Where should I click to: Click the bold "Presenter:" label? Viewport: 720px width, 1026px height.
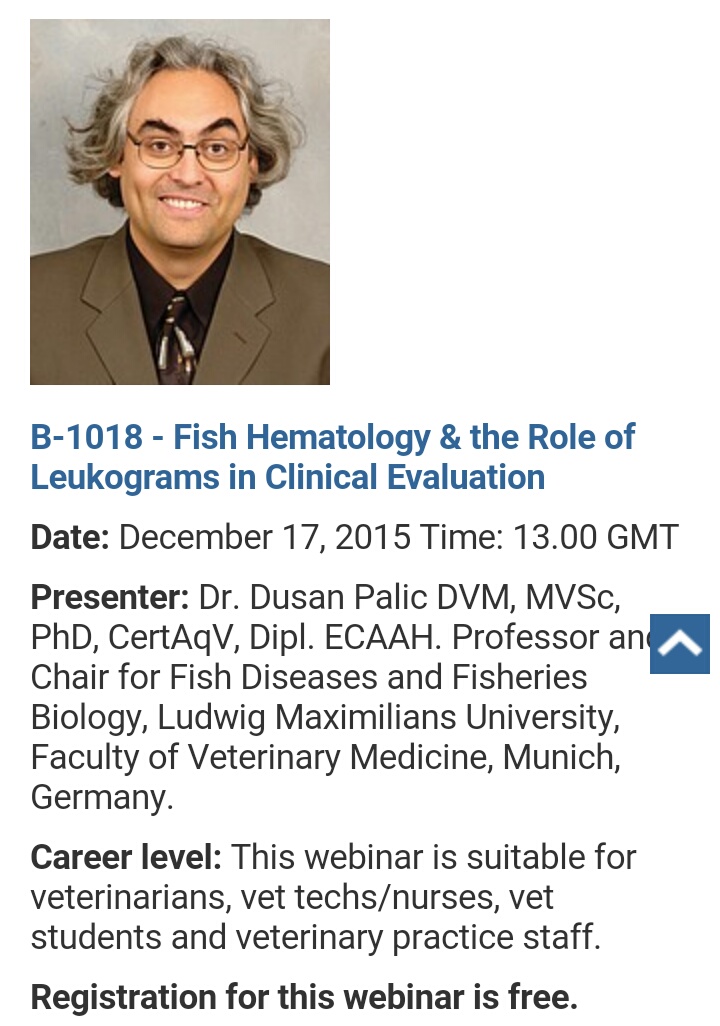[110, 598]
